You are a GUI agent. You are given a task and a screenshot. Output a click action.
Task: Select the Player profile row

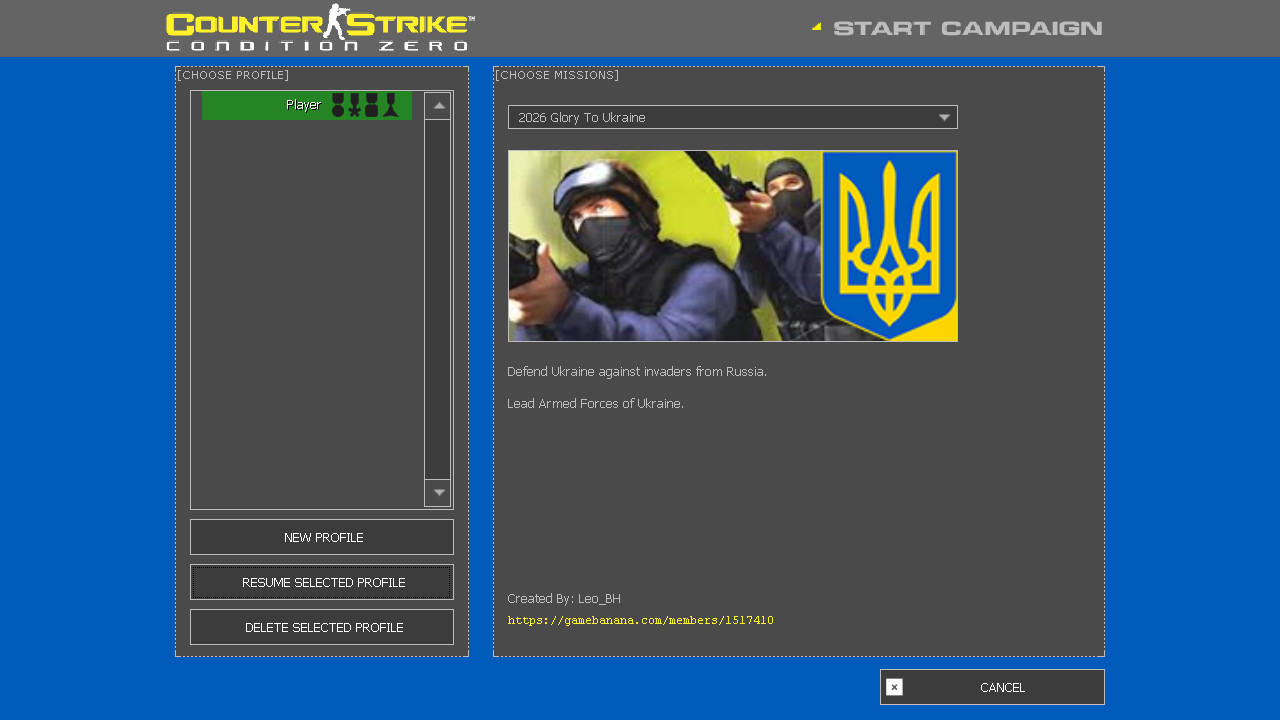307,105
